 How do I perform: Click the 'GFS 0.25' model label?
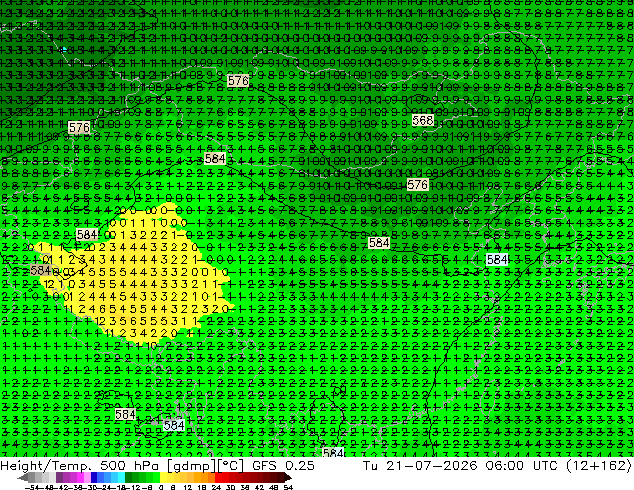point(283,466)
